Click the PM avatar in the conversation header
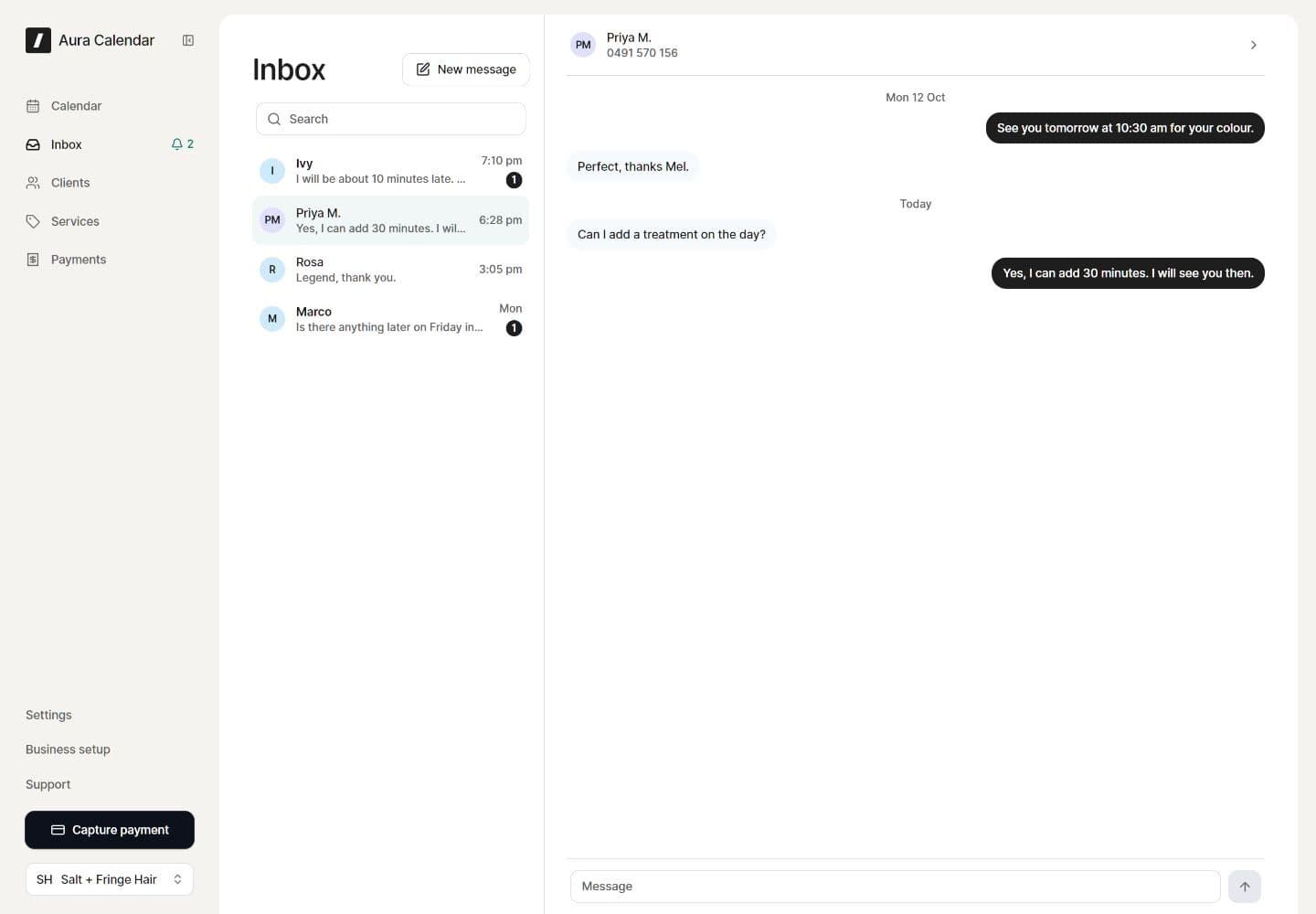 (583, 45)
